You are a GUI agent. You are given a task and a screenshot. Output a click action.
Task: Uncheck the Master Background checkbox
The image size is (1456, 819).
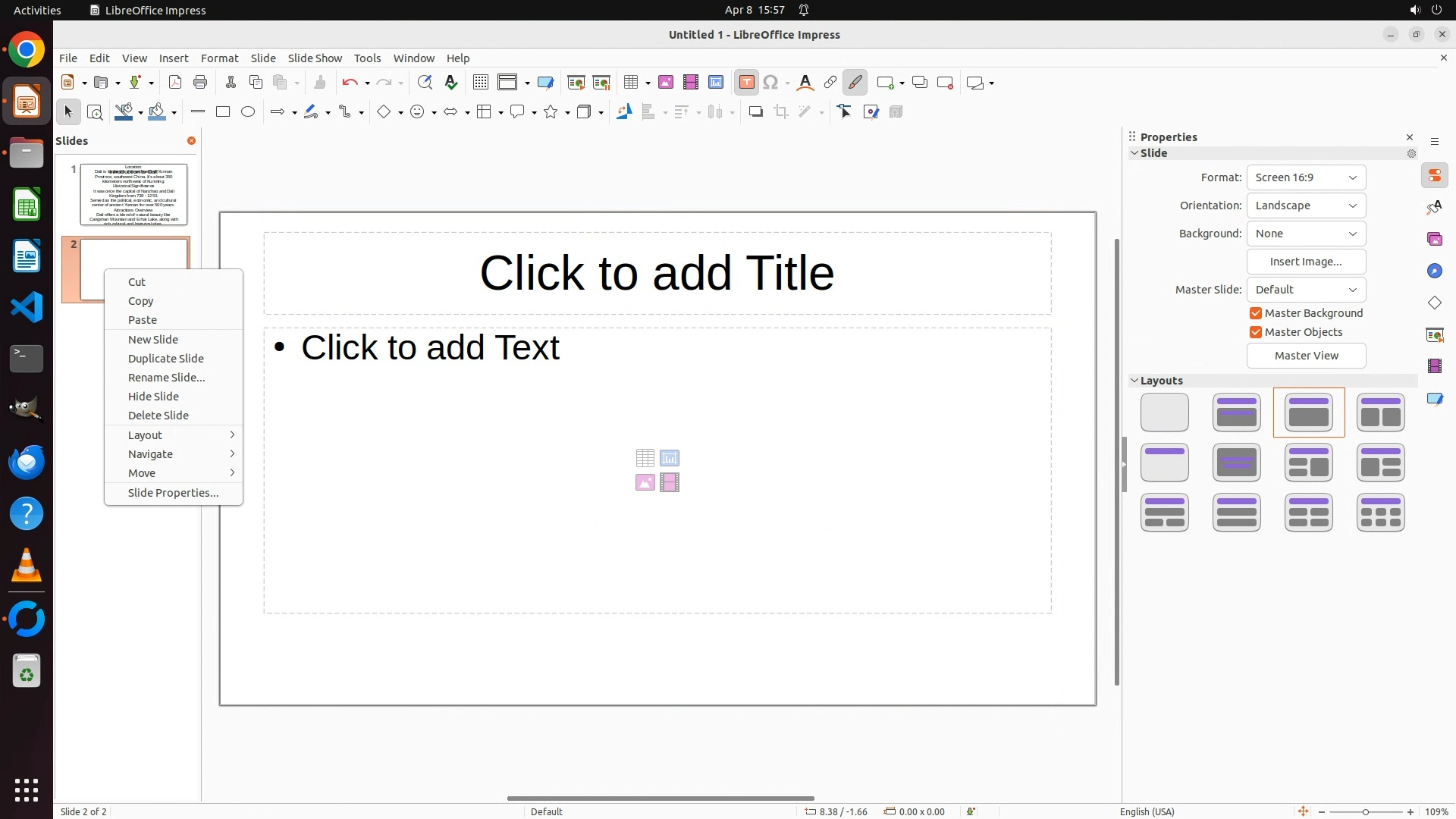[x=1256, y=313]
